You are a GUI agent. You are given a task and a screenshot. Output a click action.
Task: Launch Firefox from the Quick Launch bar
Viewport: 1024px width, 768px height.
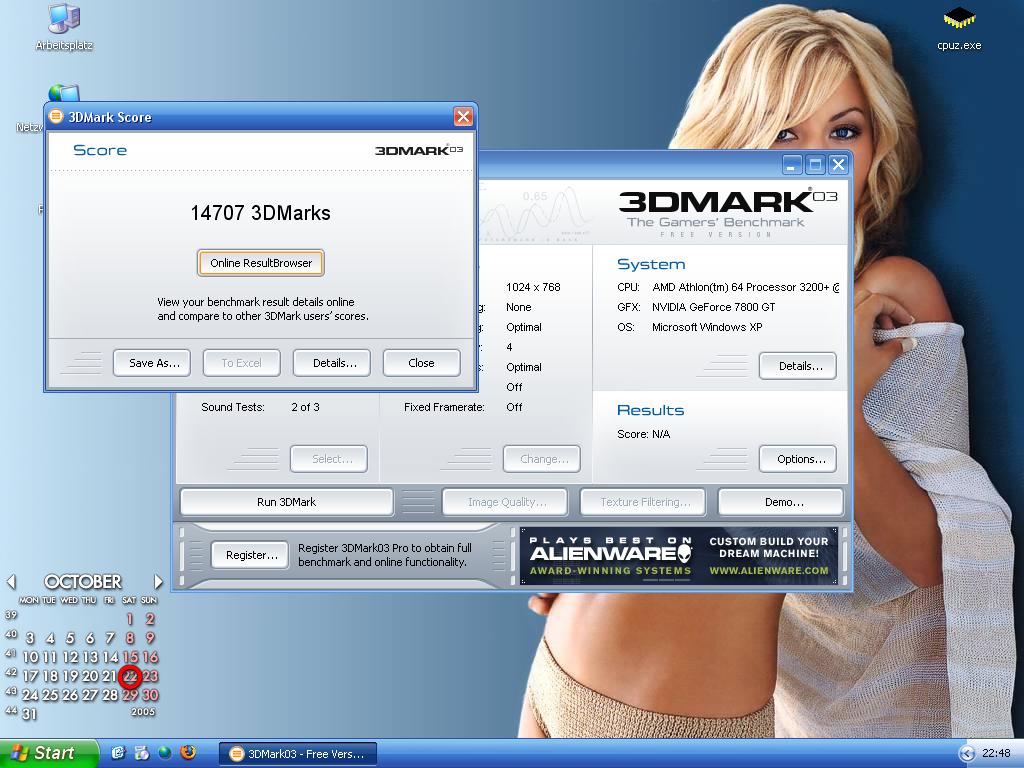188,753
